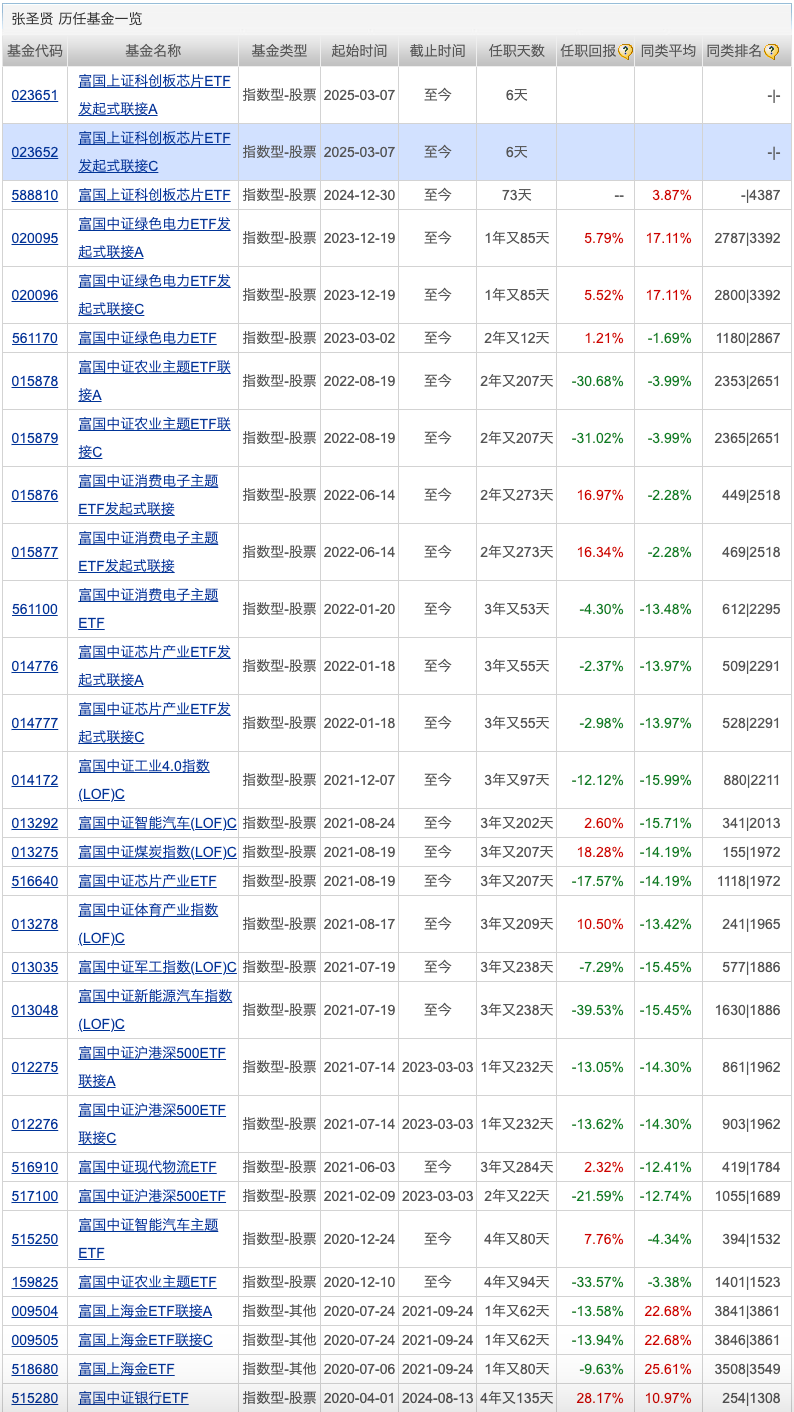
Task: Open 富国中证银行ETF link
Action: point(133,1398)
